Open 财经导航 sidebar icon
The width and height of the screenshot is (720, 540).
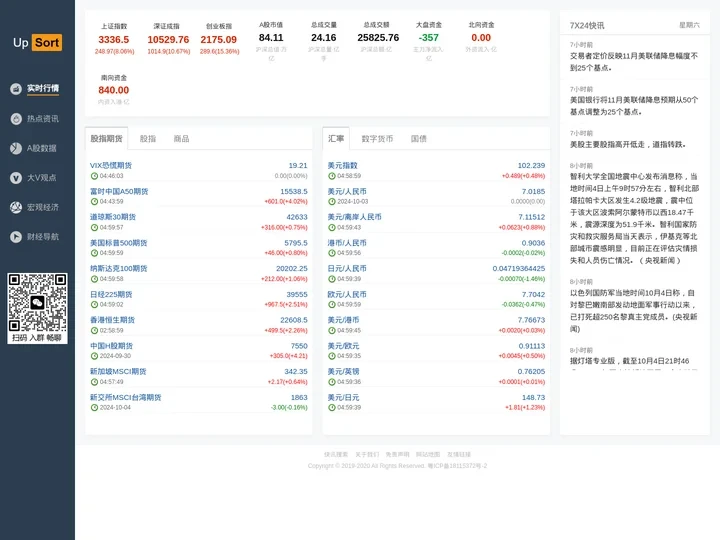tap(16, 237)
